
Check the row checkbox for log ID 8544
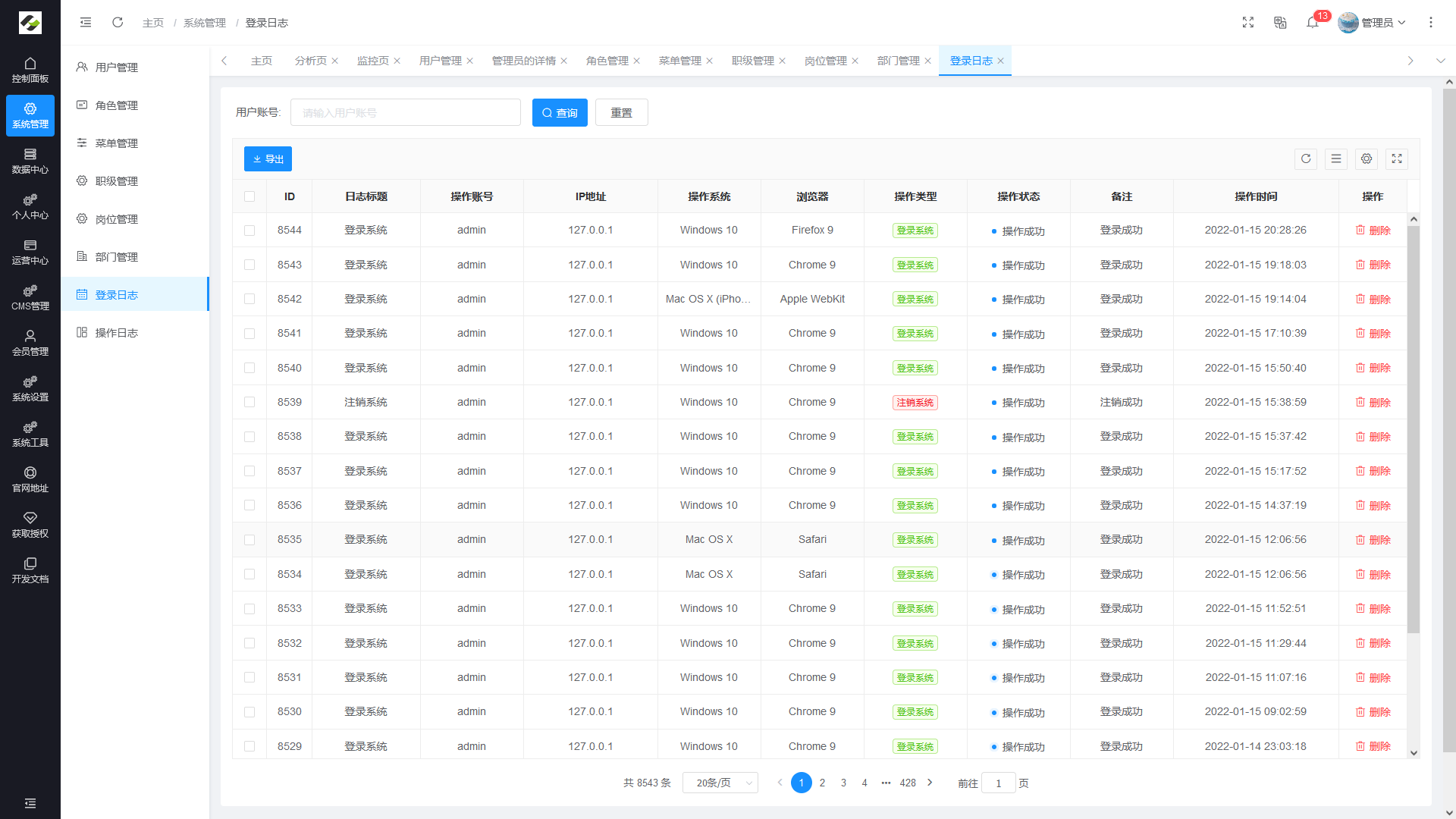pyautogui.click(x=249, y=230)
